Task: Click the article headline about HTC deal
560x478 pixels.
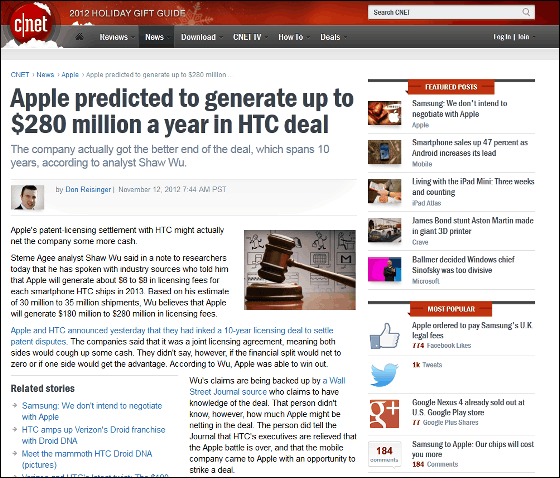Action: pos(182,111)
